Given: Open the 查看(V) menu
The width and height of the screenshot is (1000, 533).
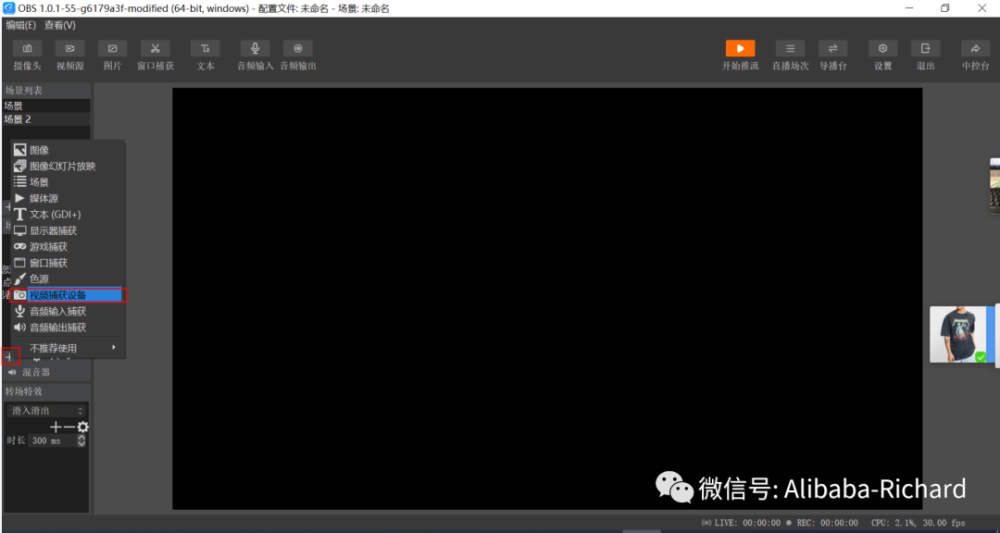Looking at the screenshot, I should pos(60,26).
